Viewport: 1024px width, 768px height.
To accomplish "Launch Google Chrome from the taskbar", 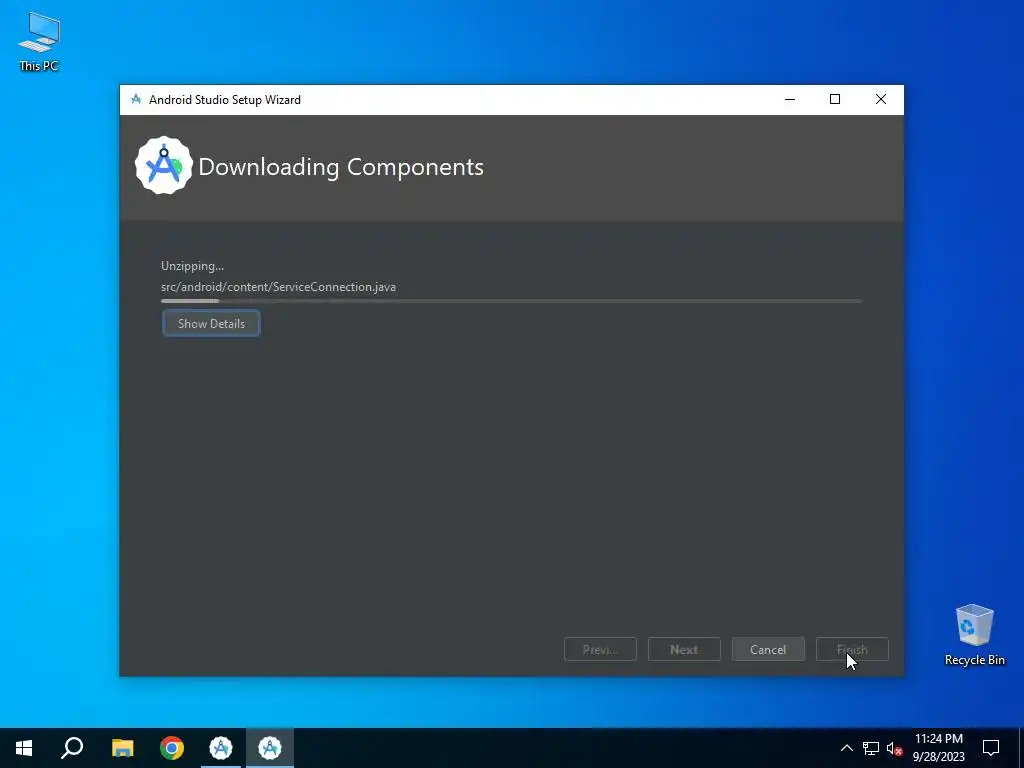I will click(172, 748).
